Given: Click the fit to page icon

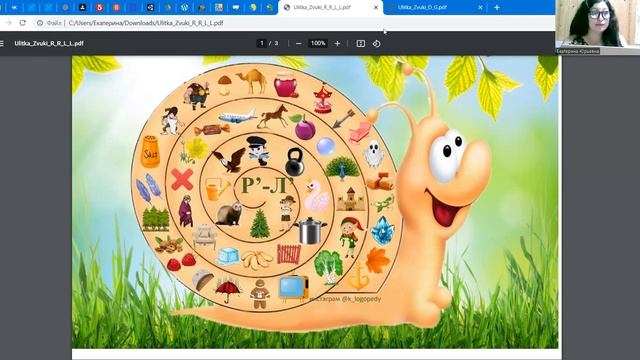Looking at the screenshot, I should pos(360,43).
